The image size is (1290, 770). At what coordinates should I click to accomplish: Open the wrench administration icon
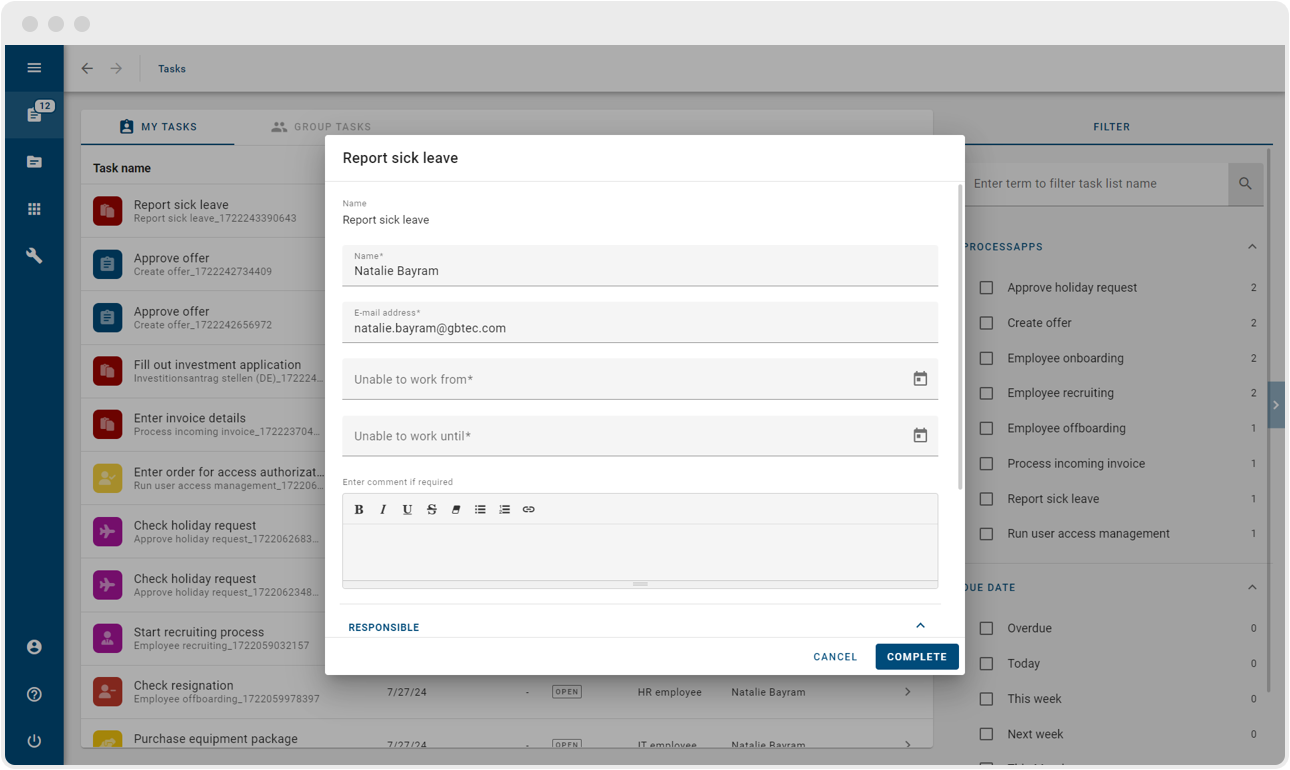click(34, 256)
